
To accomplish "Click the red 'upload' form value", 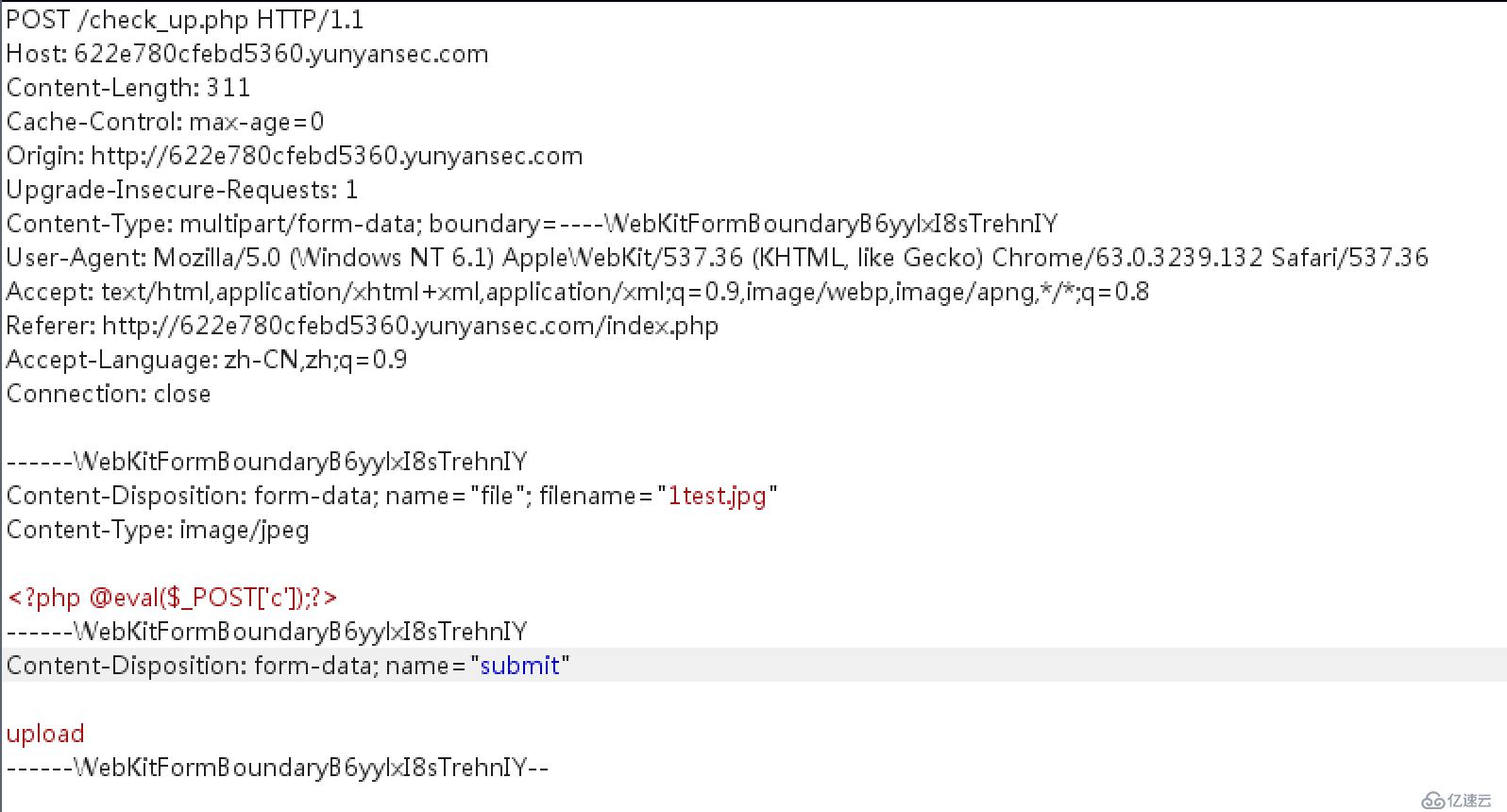I will click(45, 734).
